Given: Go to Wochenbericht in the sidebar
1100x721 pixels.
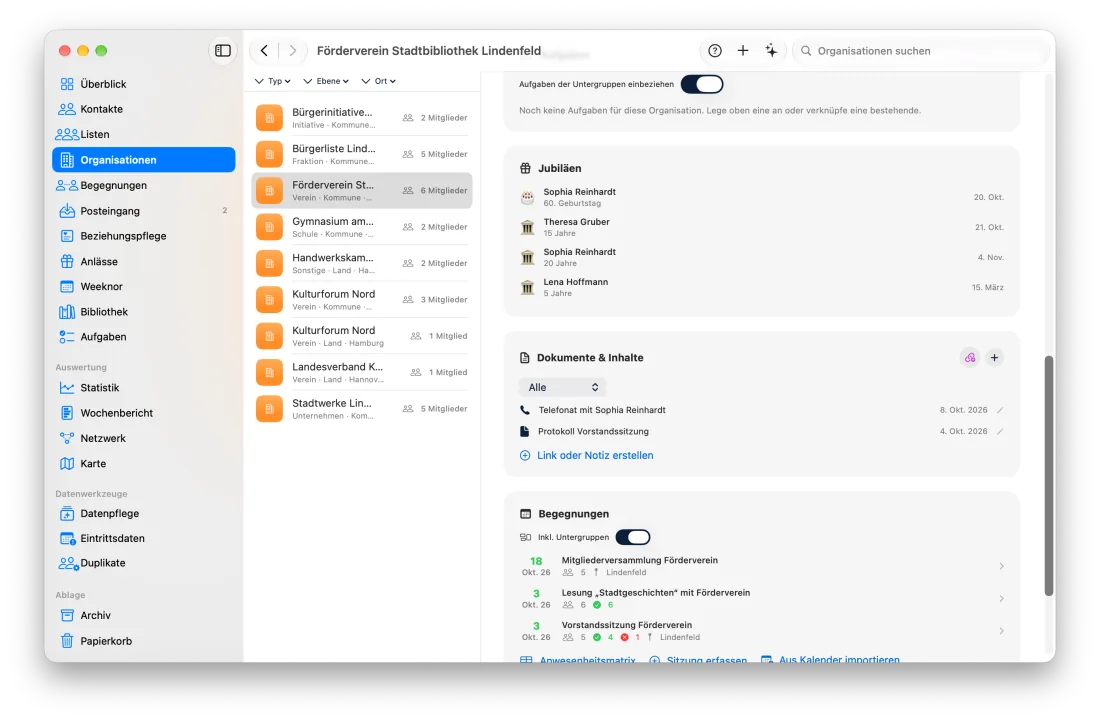Looking at the screenshot, I should click(144, 413).
